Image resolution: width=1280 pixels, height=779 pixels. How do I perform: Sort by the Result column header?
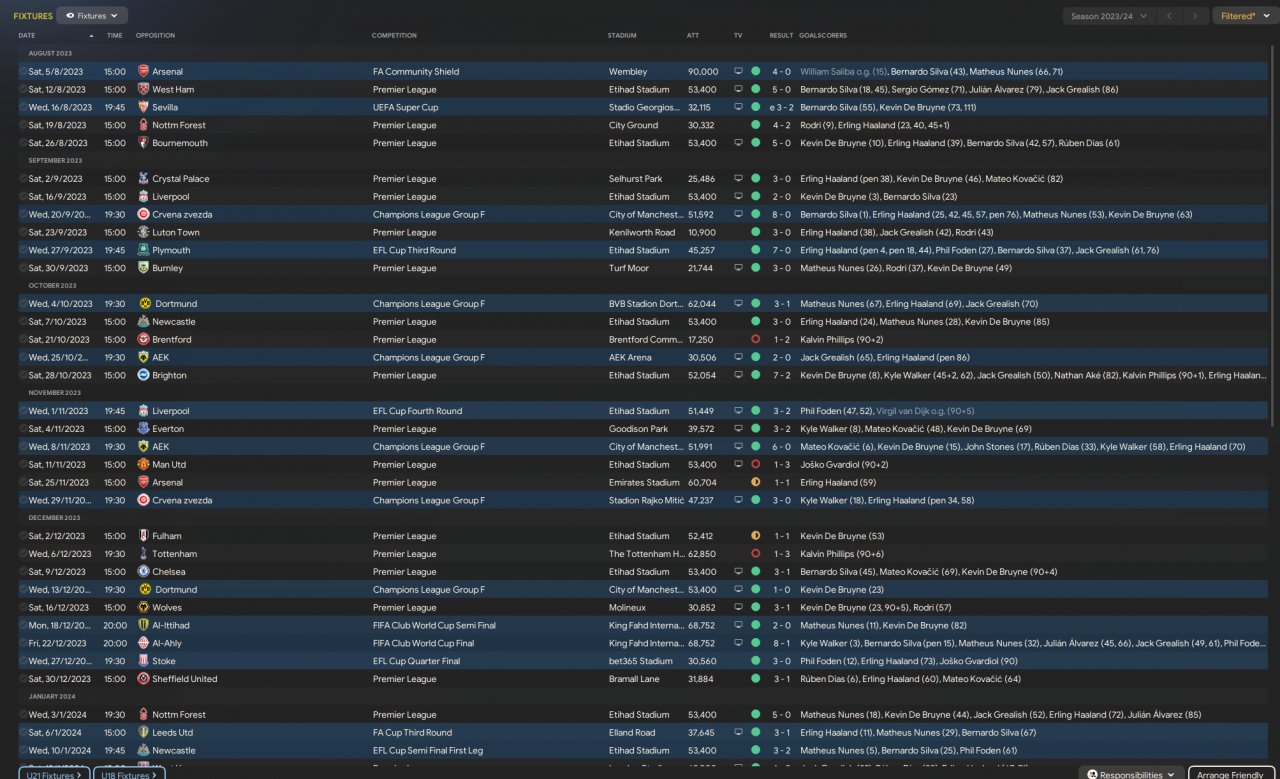tap(781, 35)
